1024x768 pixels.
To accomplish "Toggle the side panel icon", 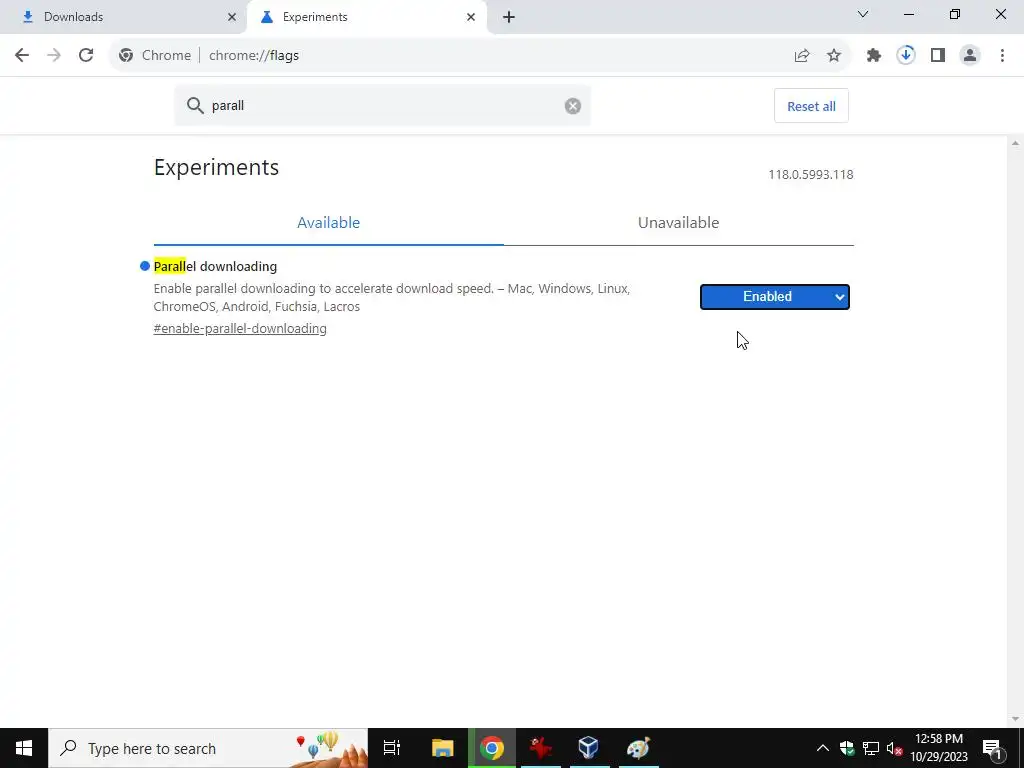I will (x=938, y=56).
